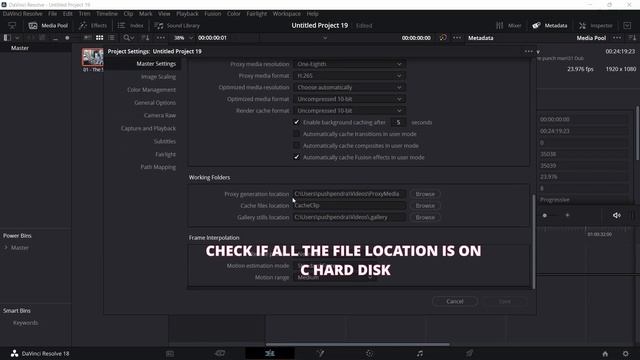Open Project Settings three-dot options menu

[529, 51]
